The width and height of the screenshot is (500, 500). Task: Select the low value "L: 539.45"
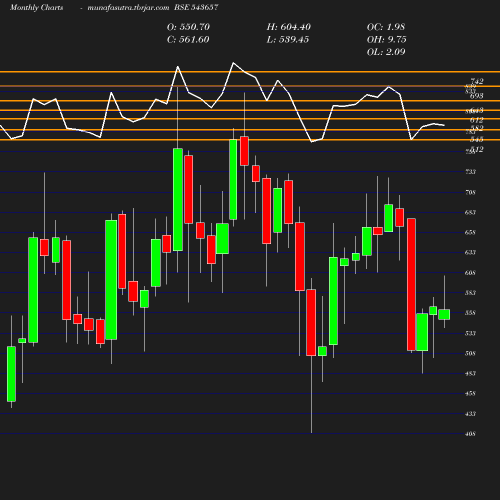tap(288, 40)
